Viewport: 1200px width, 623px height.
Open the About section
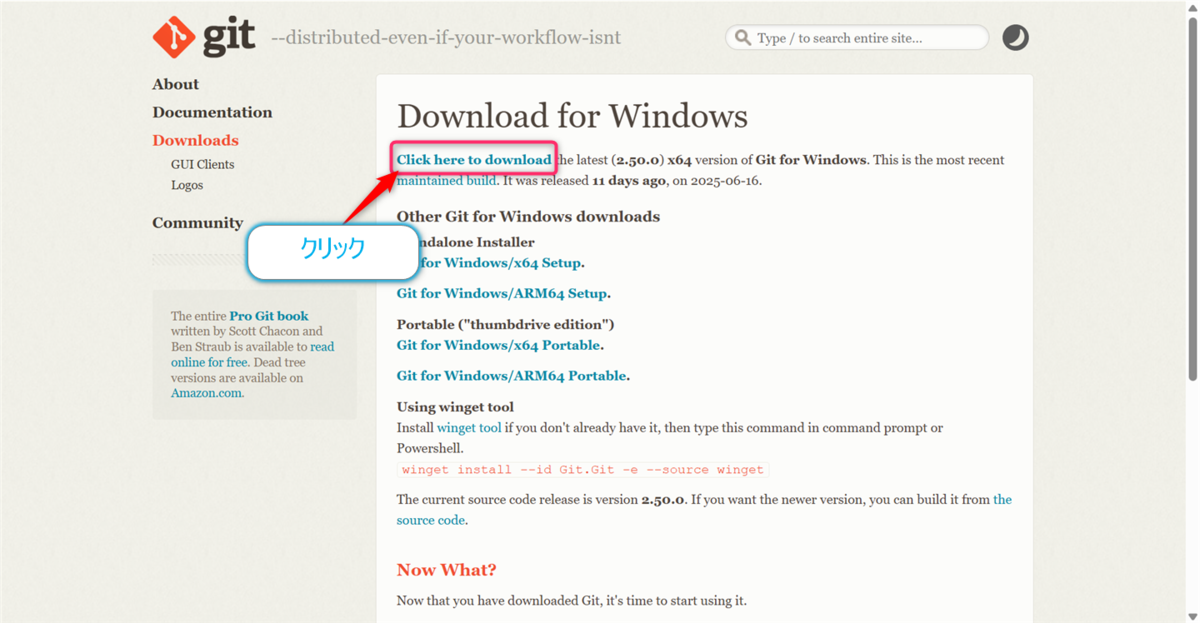tap(175, 84)
